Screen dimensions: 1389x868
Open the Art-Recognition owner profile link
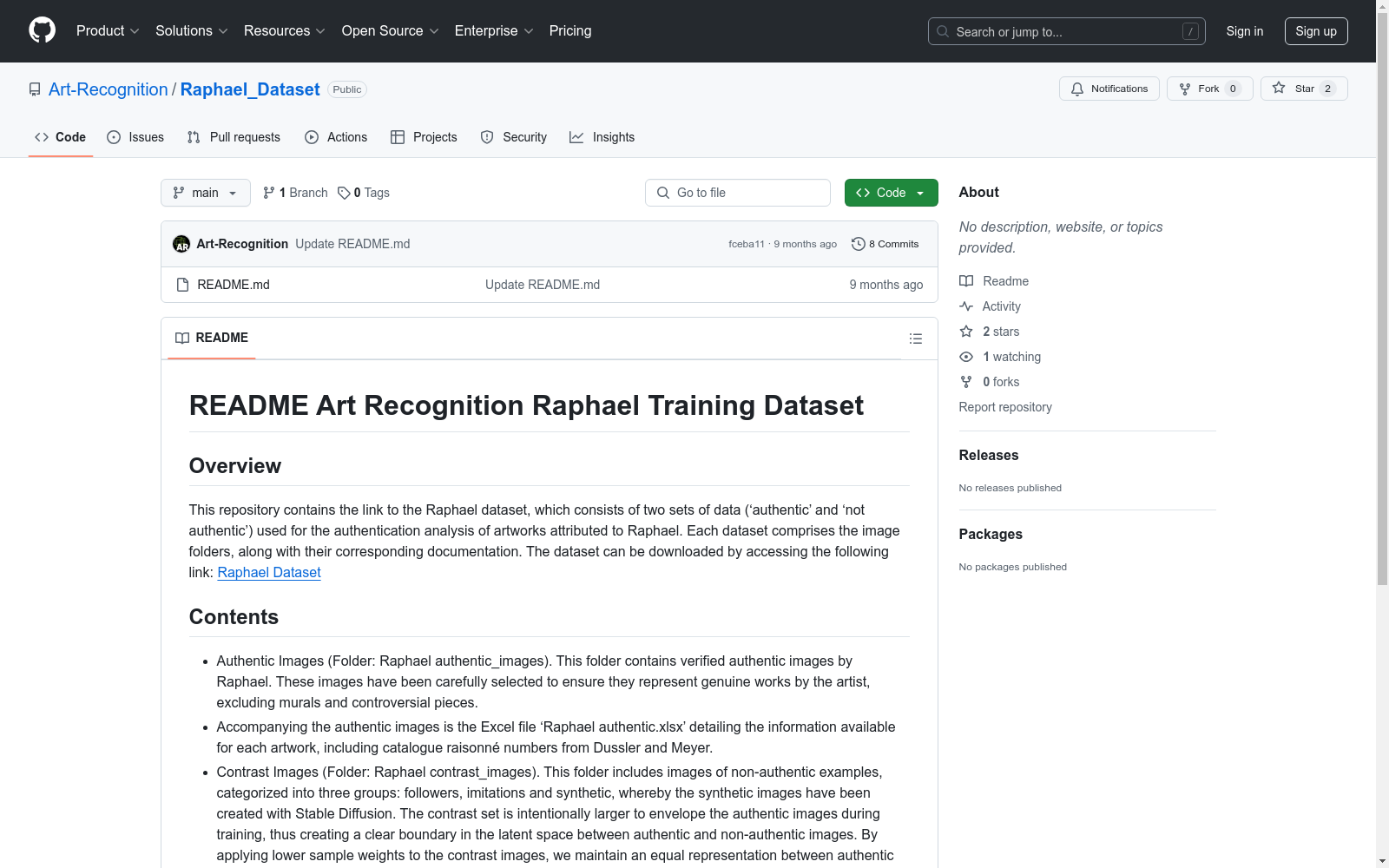point(109,89)
